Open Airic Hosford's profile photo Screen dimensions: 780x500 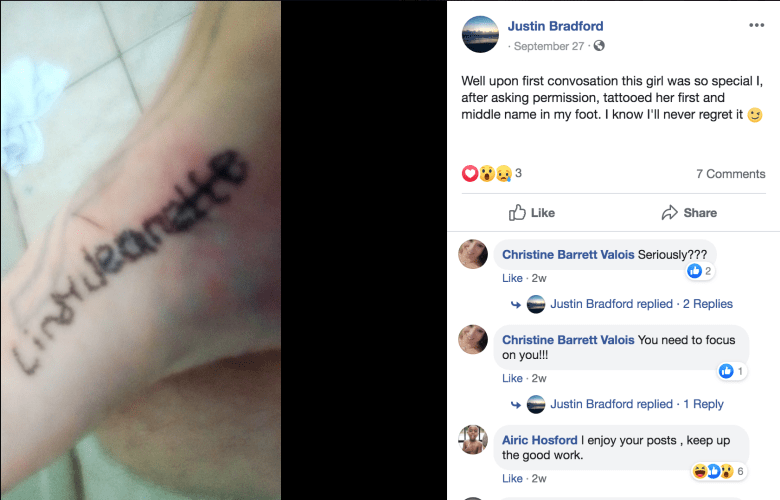click(x=473, y=440)
